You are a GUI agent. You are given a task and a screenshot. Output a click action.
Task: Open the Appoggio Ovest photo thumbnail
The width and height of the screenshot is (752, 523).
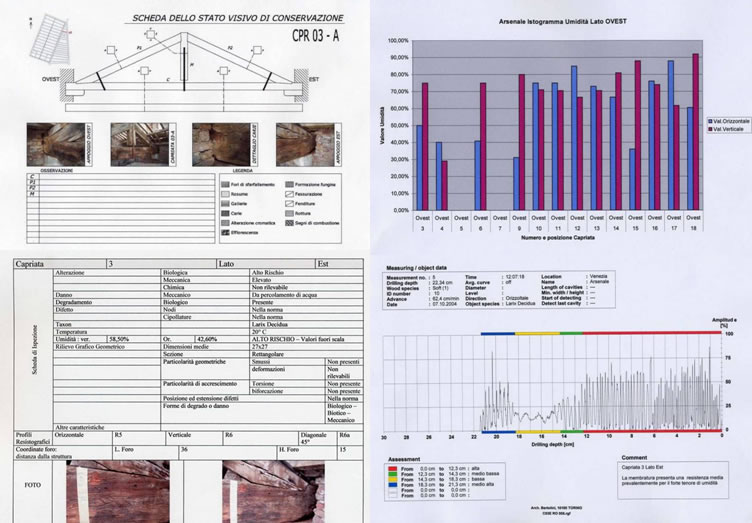(x=56, y=145)
